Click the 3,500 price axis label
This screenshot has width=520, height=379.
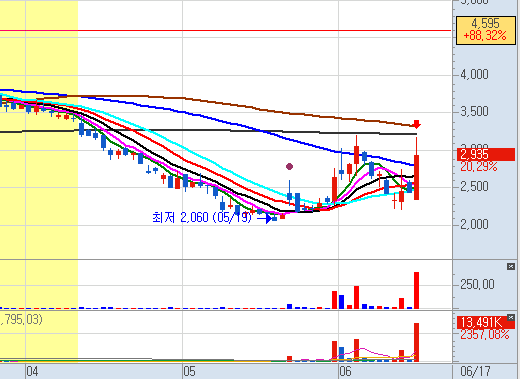474,111
